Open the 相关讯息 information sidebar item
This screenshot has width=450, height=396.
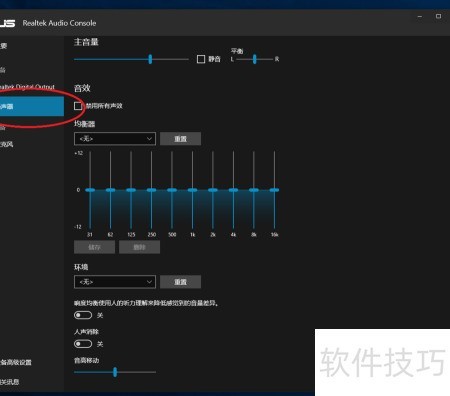[9, 382]
